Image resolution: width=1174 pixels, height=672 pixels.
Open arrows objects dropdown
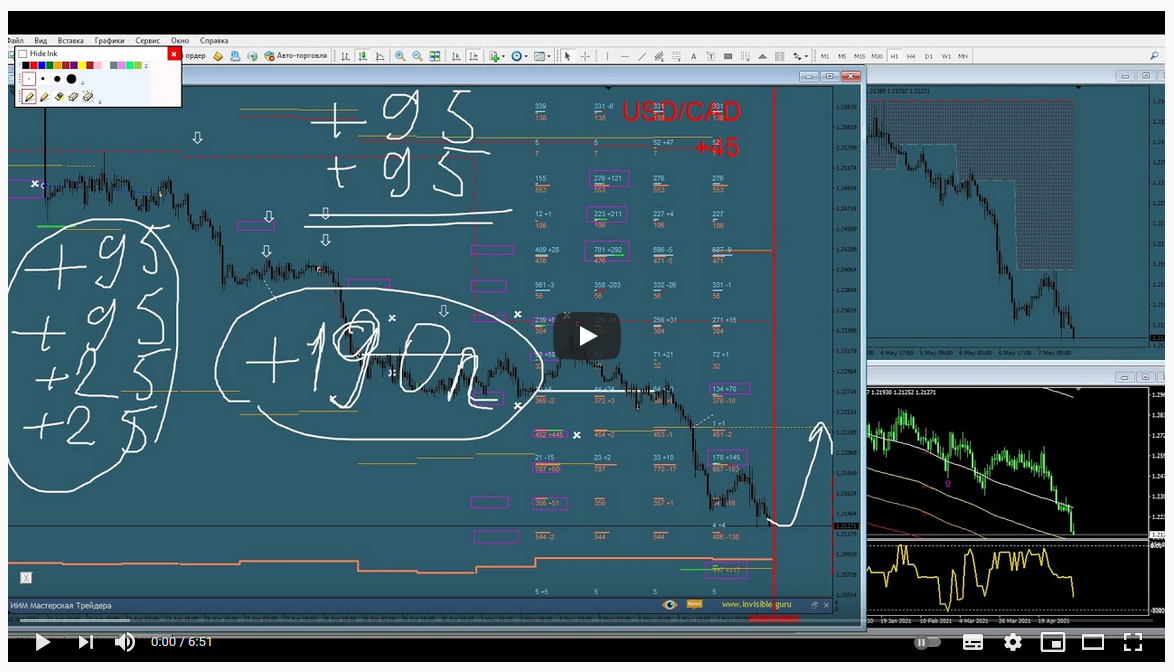[x=800, y=56]
